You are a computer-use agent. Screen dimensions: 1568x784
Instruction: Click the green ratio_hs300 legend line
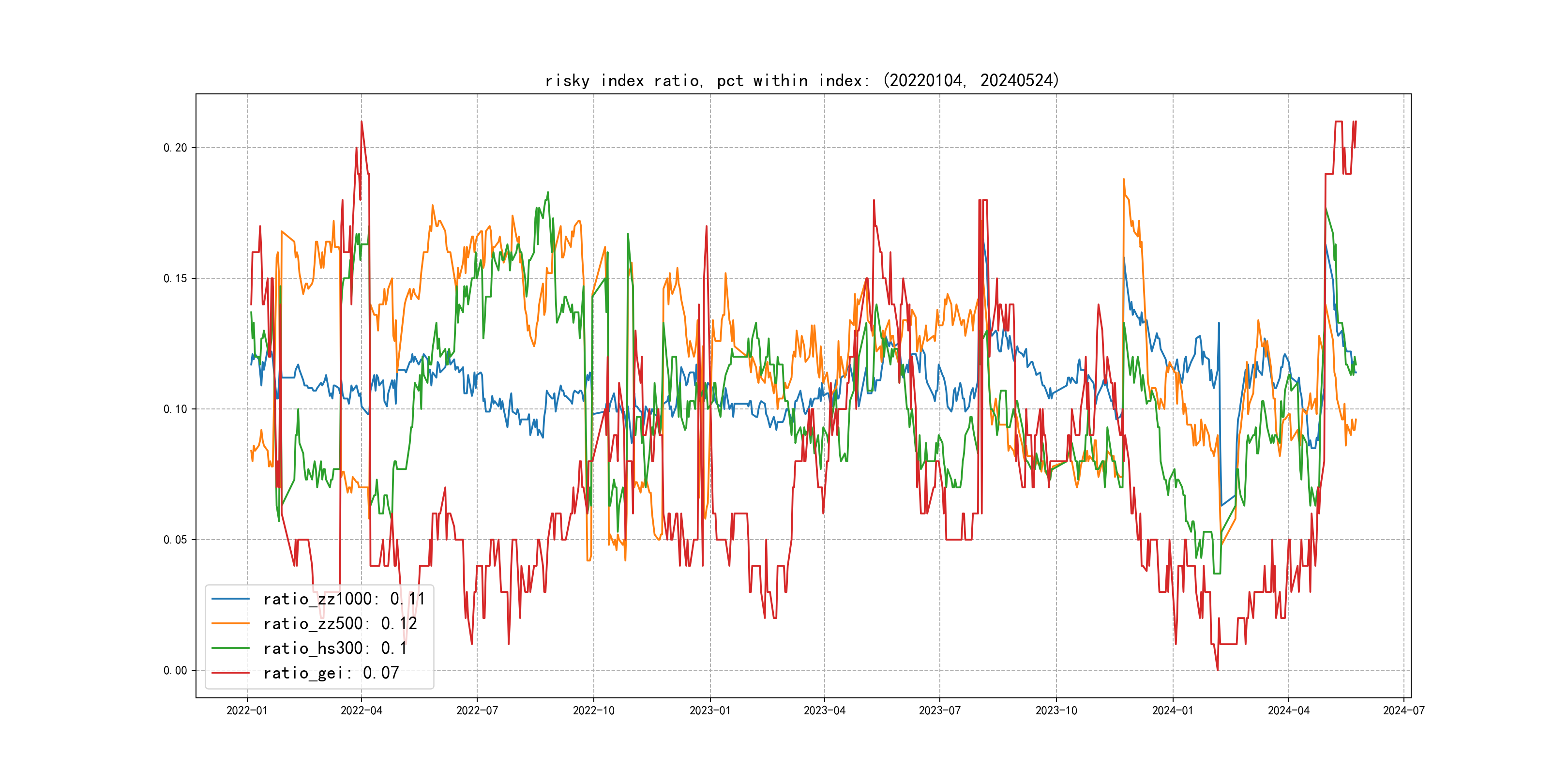tap(230, 648)
